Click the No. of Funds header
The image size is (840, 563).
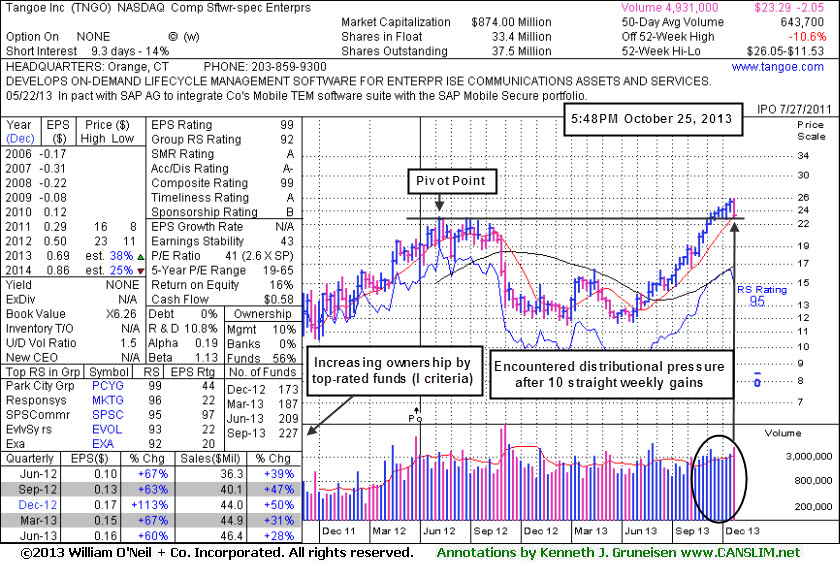(x=262, y=372)
